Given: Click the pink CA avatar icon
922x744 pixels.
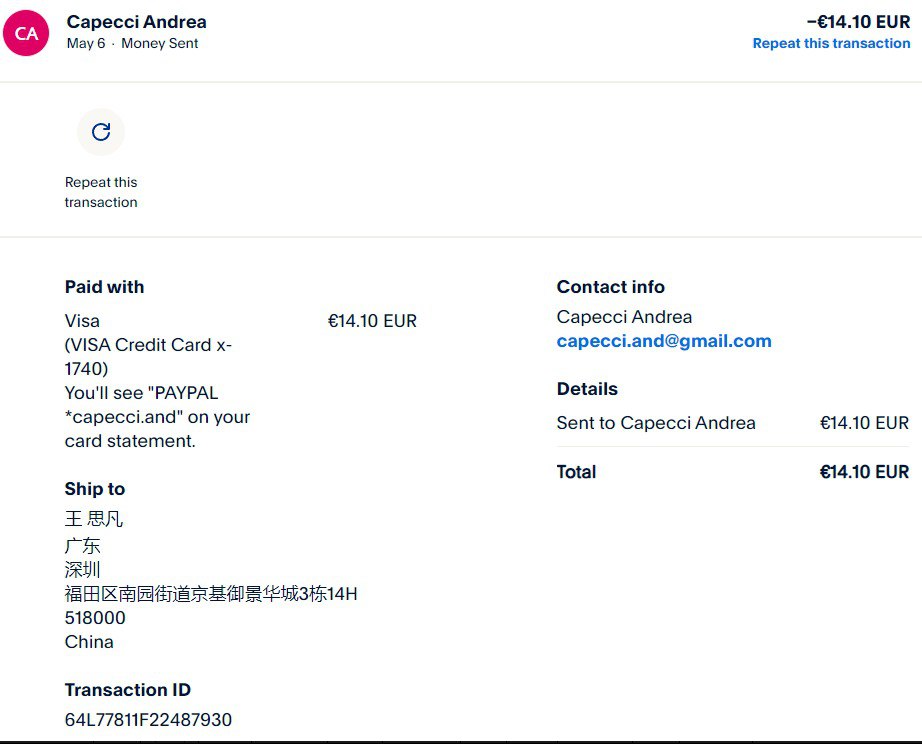Looking at the screenshot, I should point(26,33).
